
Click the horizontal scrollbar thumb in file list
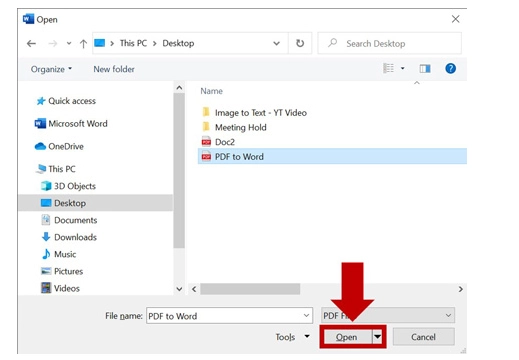click(250, 289)
